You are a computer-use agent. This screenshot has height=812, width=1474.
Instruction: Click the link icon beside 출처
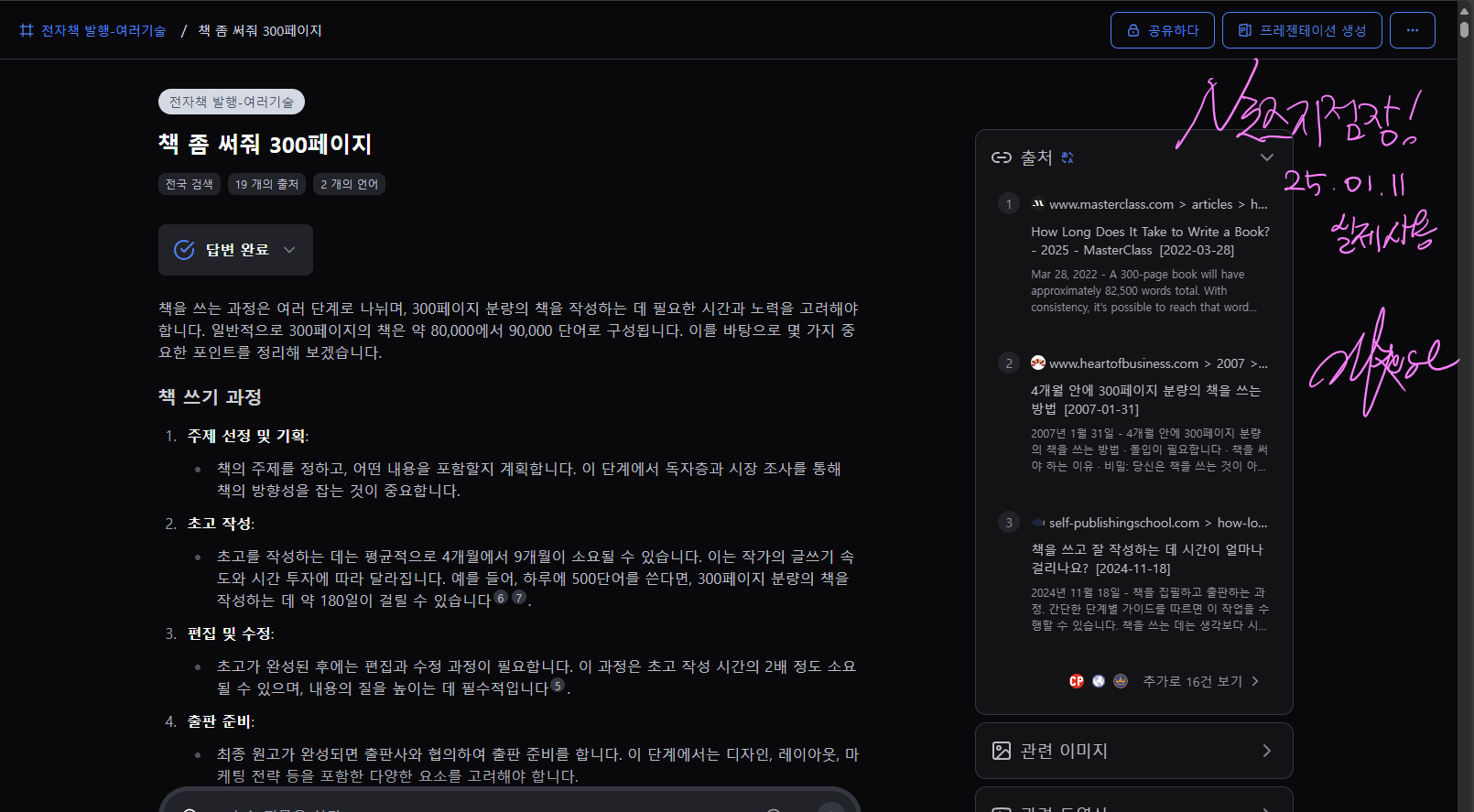(x=1002, y=157)
